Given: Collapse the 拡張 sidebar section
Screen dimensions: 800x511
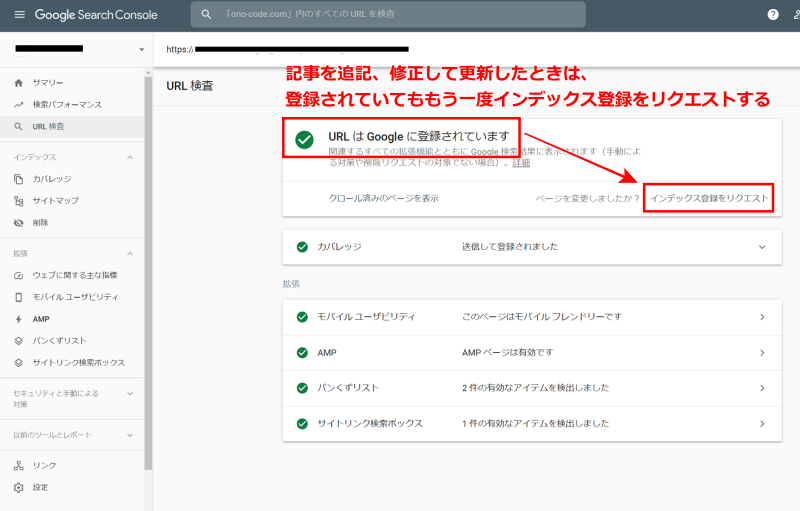Looking at the screenshot, I should click(x=129, y=253).
